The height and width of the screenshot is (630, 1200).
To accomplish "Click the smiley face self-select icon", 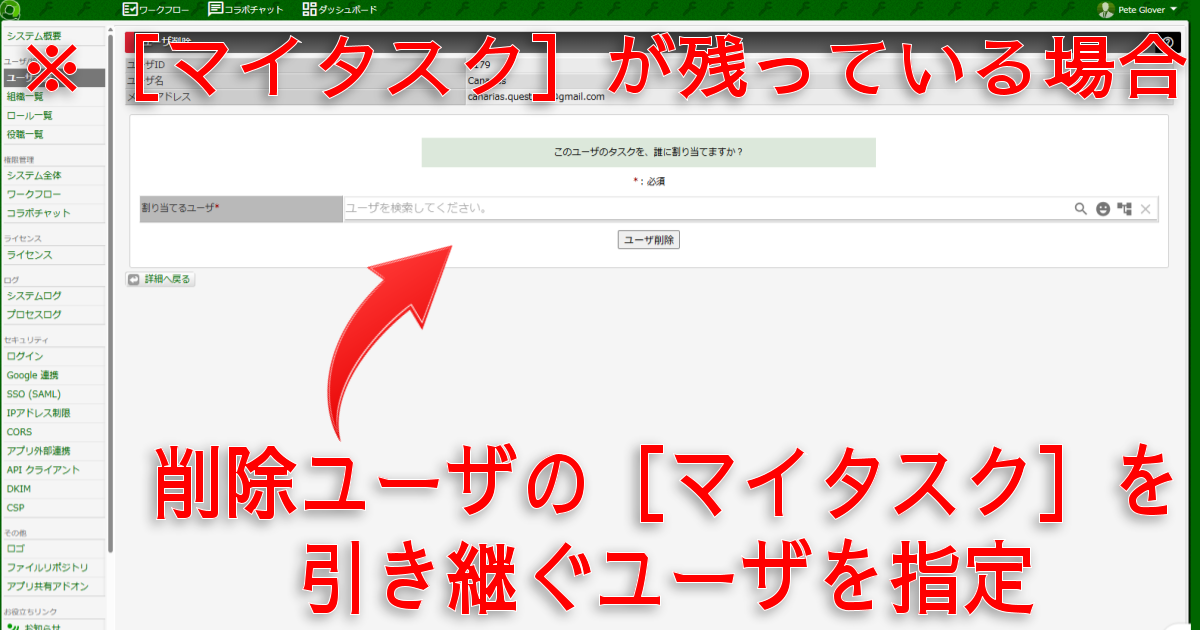I will (1102, 209).
